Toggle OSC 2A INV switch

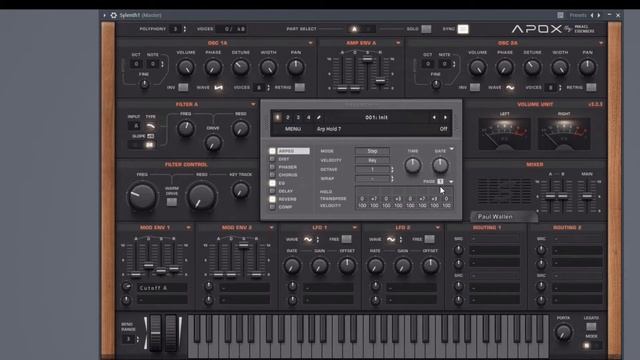coord(475,87)
